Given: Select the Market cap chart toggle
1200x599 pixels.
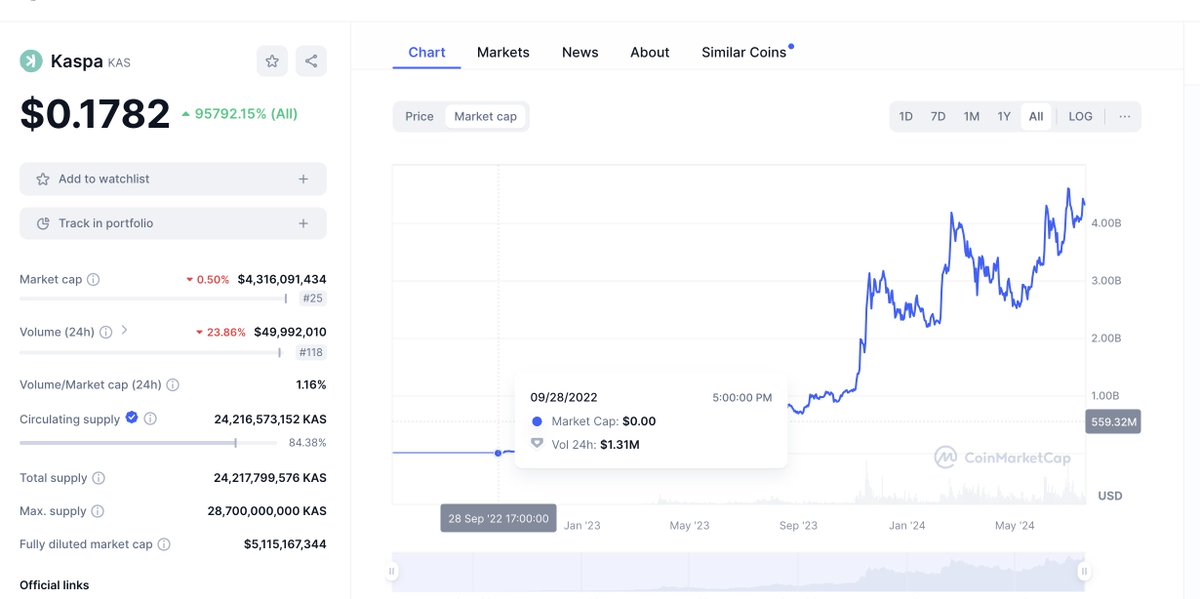Looking at the screenshot, I should point(485,117).
